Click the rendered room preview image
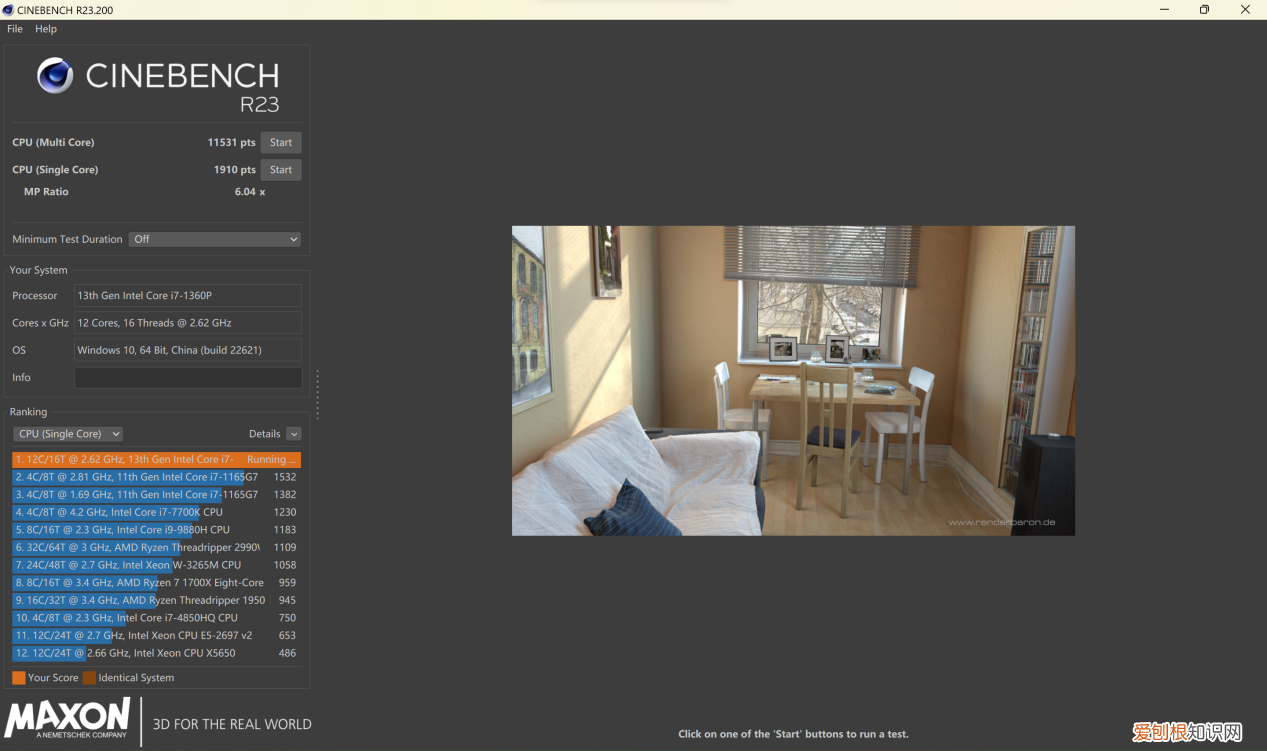 [793, 381]
